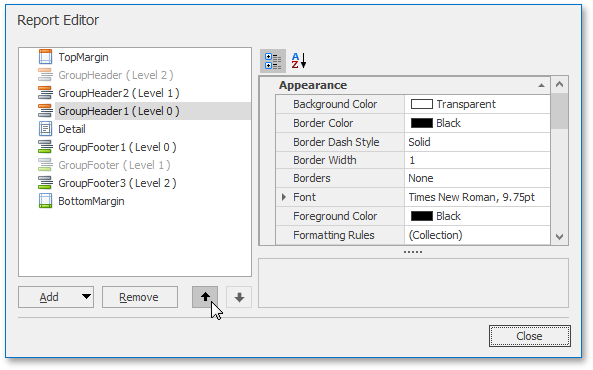Select the Background Color property label
This screenshot has height=370, width=593.
point(335,104)
